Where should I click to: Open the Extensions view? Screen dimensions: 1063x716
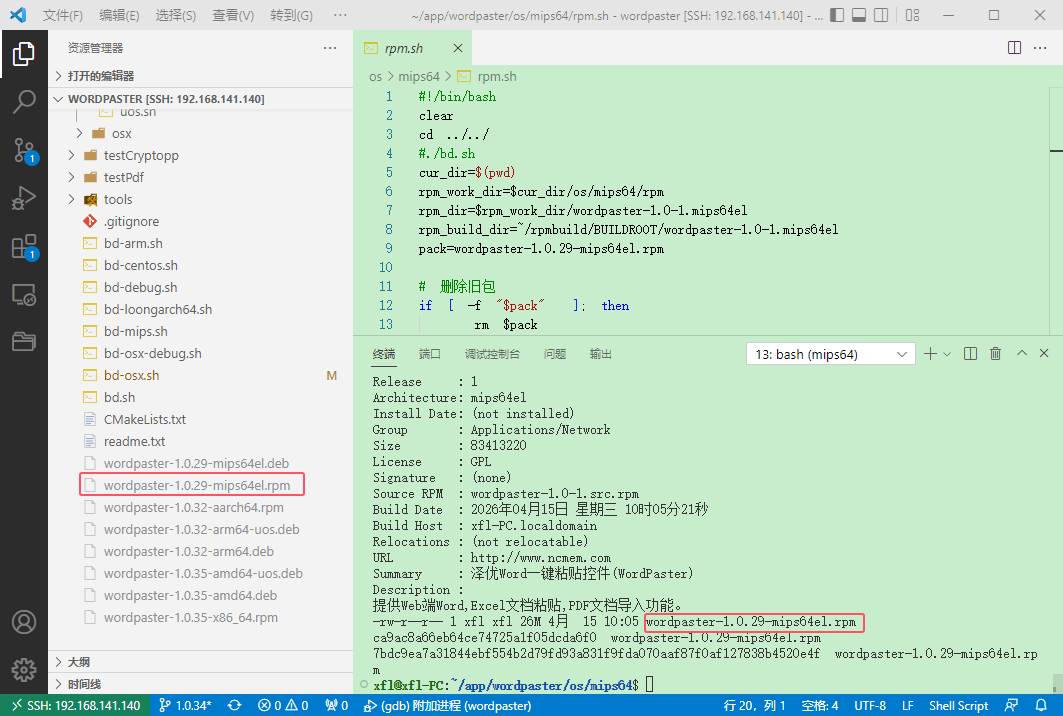click(24, 246)
